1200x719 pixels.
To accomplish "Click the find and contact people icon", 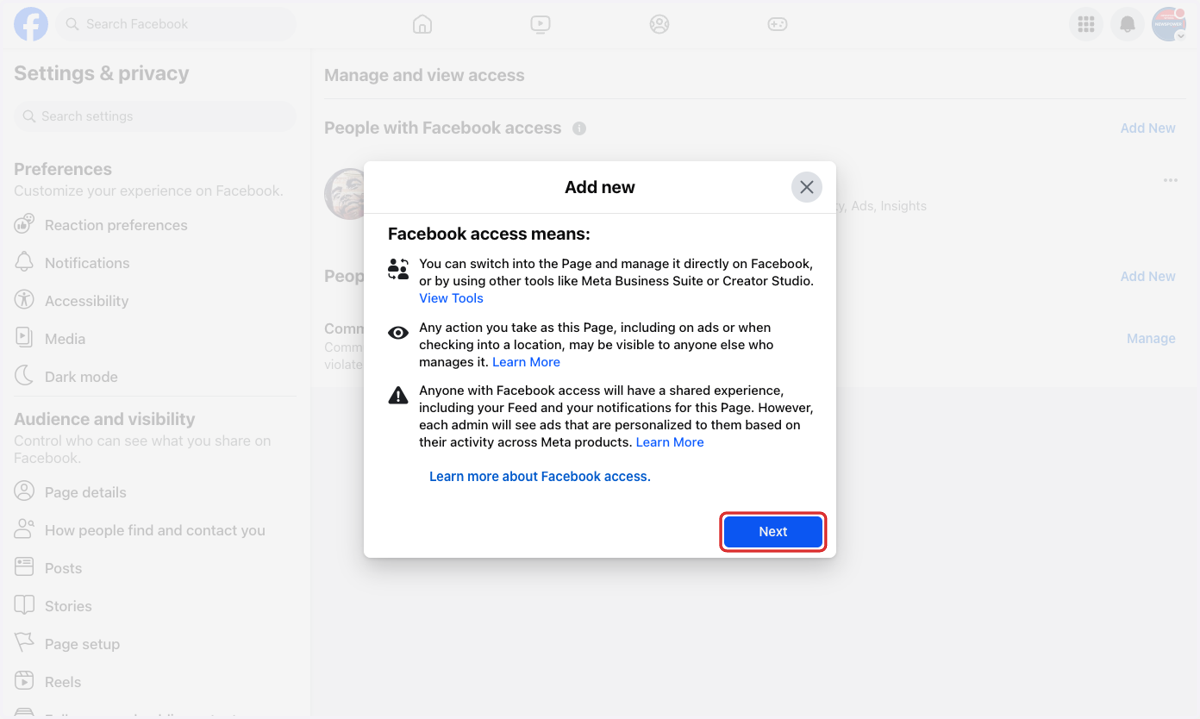I will click(24, 529).
